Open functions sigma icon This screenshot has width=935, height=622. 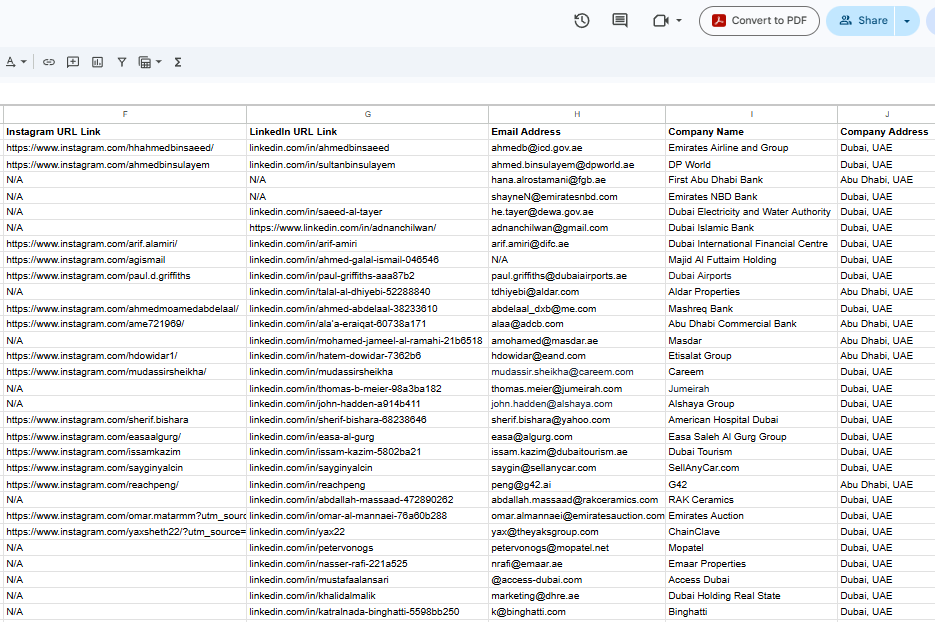point(178,62)
